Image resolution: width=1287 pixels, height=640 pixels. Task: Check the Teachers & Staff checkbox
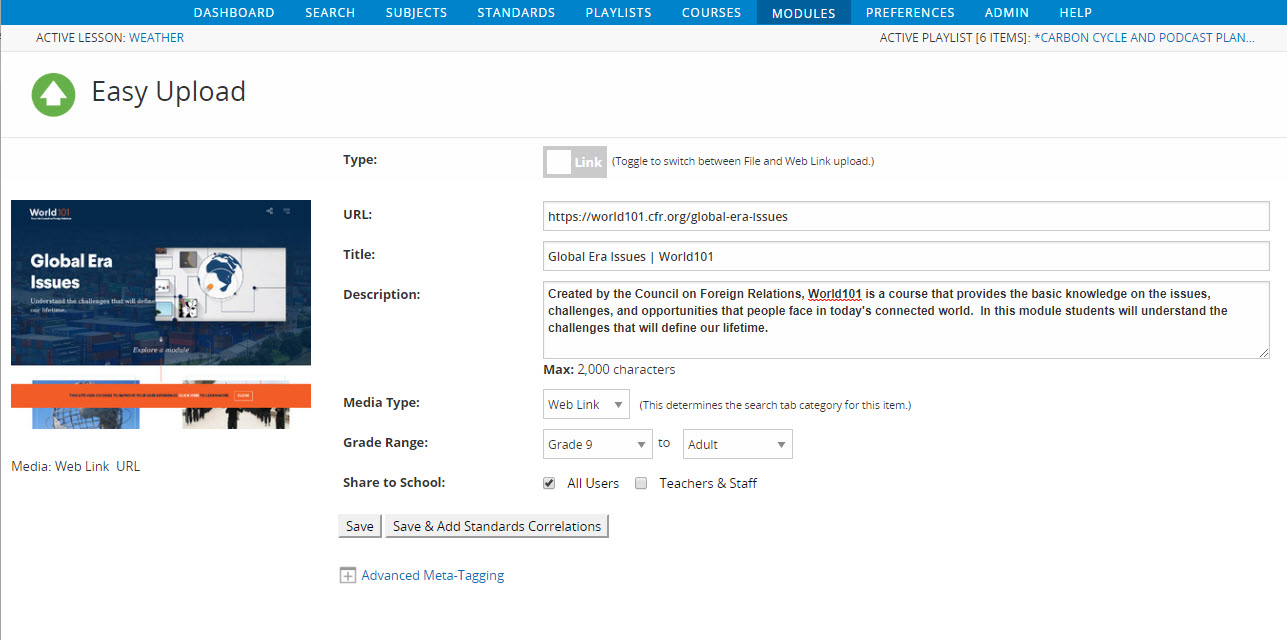pyautogui.click(x=641, y=483)
